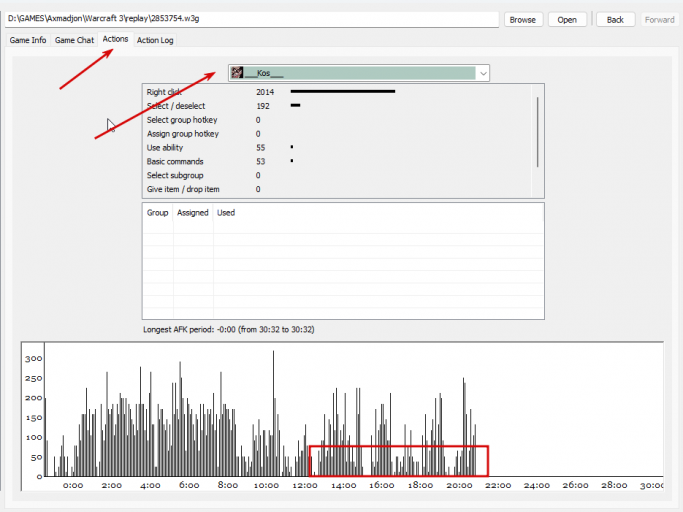Image resolution: width=683 pixels, height=512 pixels.
Task: Click the Browse button
Action: [523, 20]
